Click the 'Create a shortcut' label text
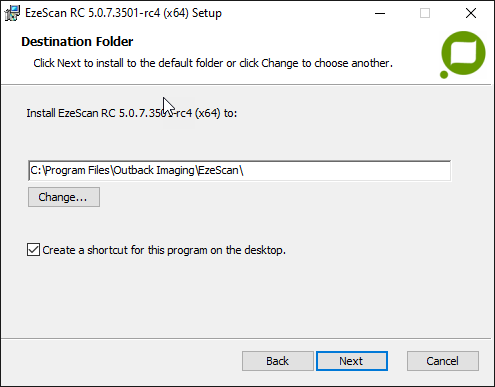Screen dimensions: 495x387 (x=164, y=250)
